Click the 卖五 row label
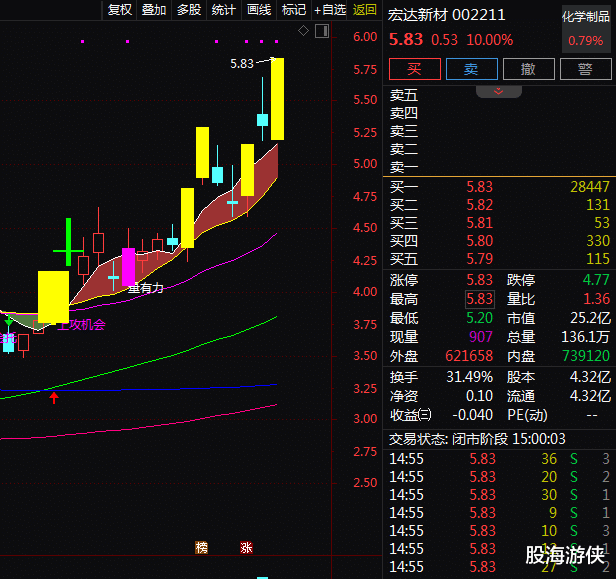Screen dimensions: 616x579 [403, 95]
